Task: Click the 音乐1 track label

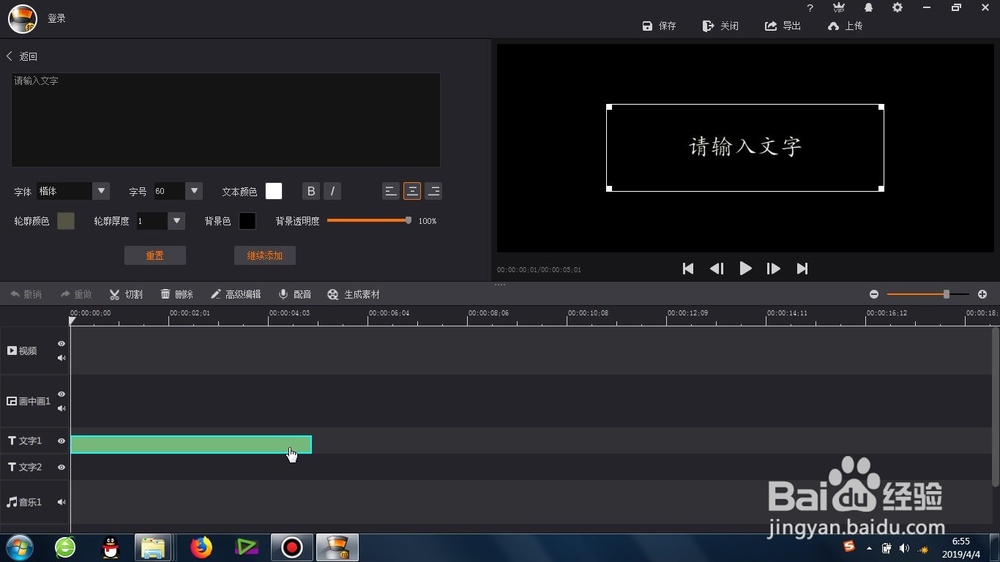Action: 24,502
